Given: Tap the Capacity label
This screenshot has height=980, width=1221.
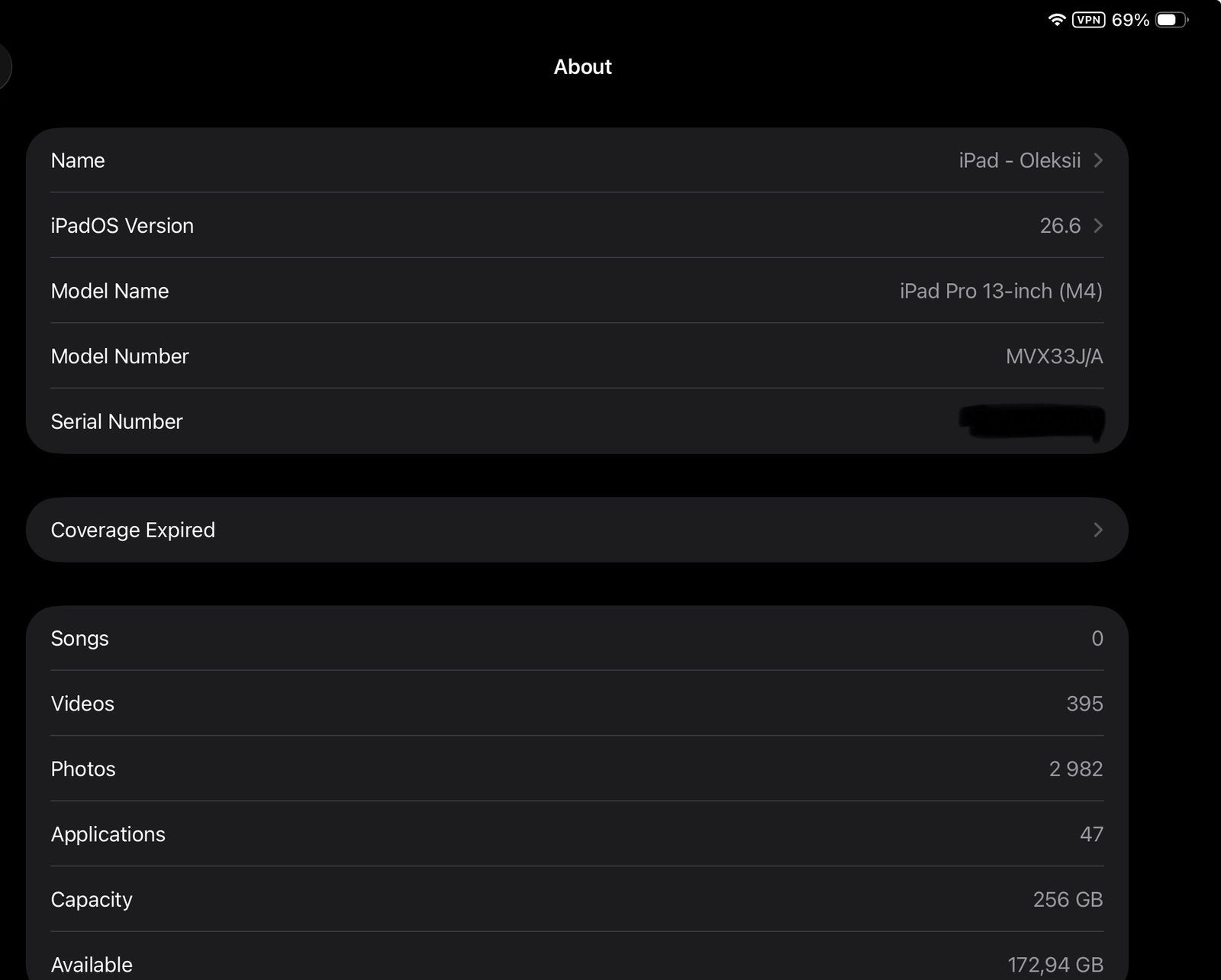Looking at the screenshot, I should click(x=92, y=900).
